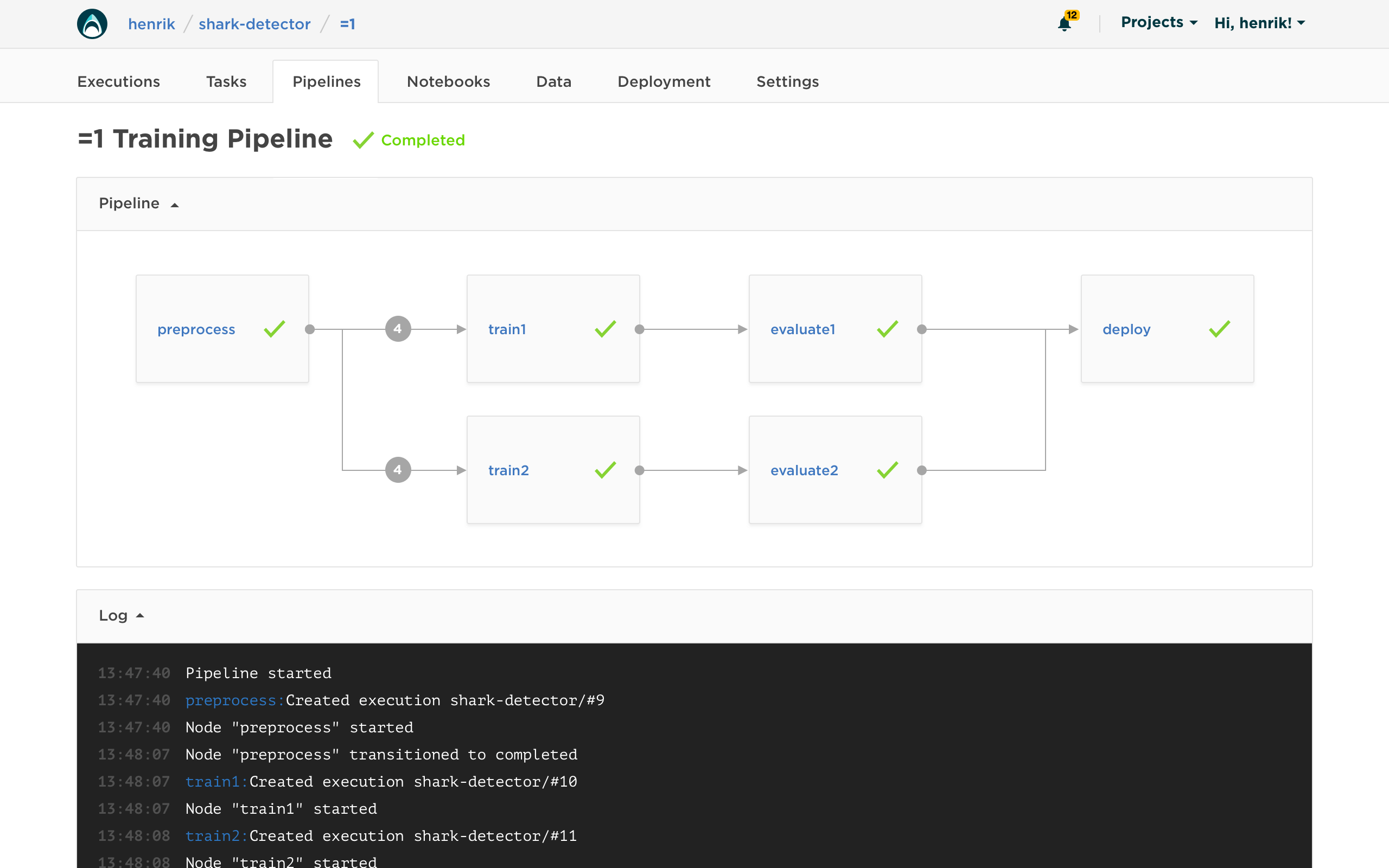
Task: Collapse the Log section
Action: pyautogui.click(x=121, y=615)
